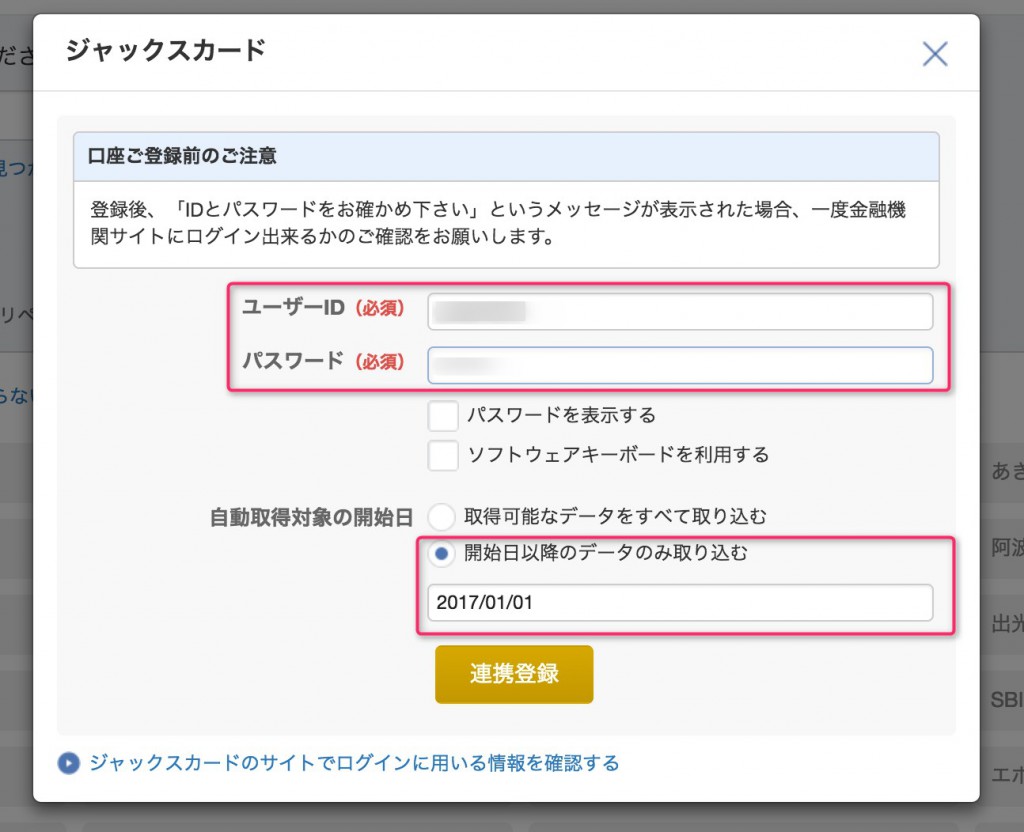Click the ユーザーID (必須) label
1024x832 pixels.
click(324, 308)
